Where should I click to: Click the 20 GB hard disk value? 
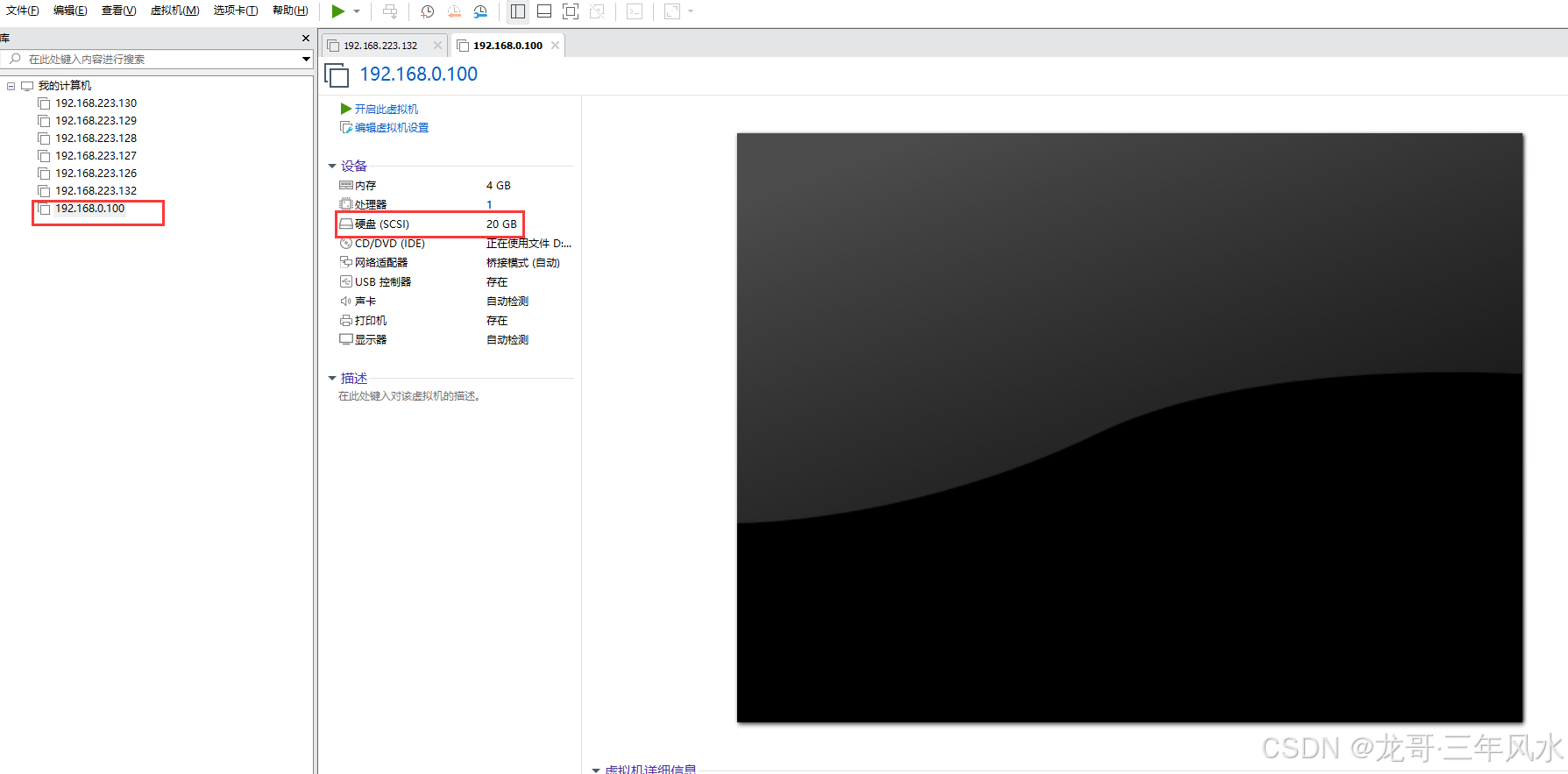pyautogui.click(x=501, y=224)
